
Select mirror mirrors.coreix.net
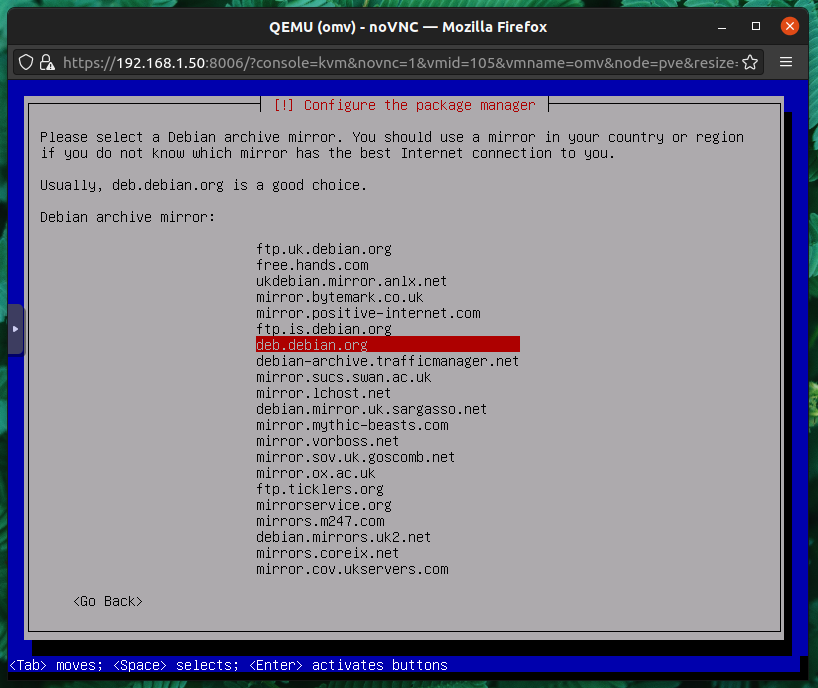click(x=328, y=553)
